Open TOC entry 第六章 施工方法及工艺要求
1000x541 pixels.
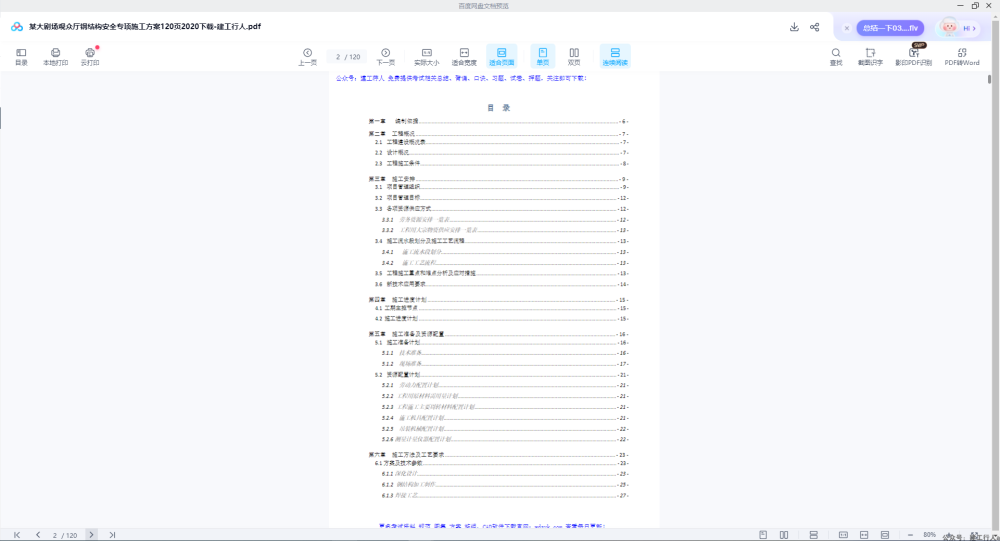click(498, 455)
